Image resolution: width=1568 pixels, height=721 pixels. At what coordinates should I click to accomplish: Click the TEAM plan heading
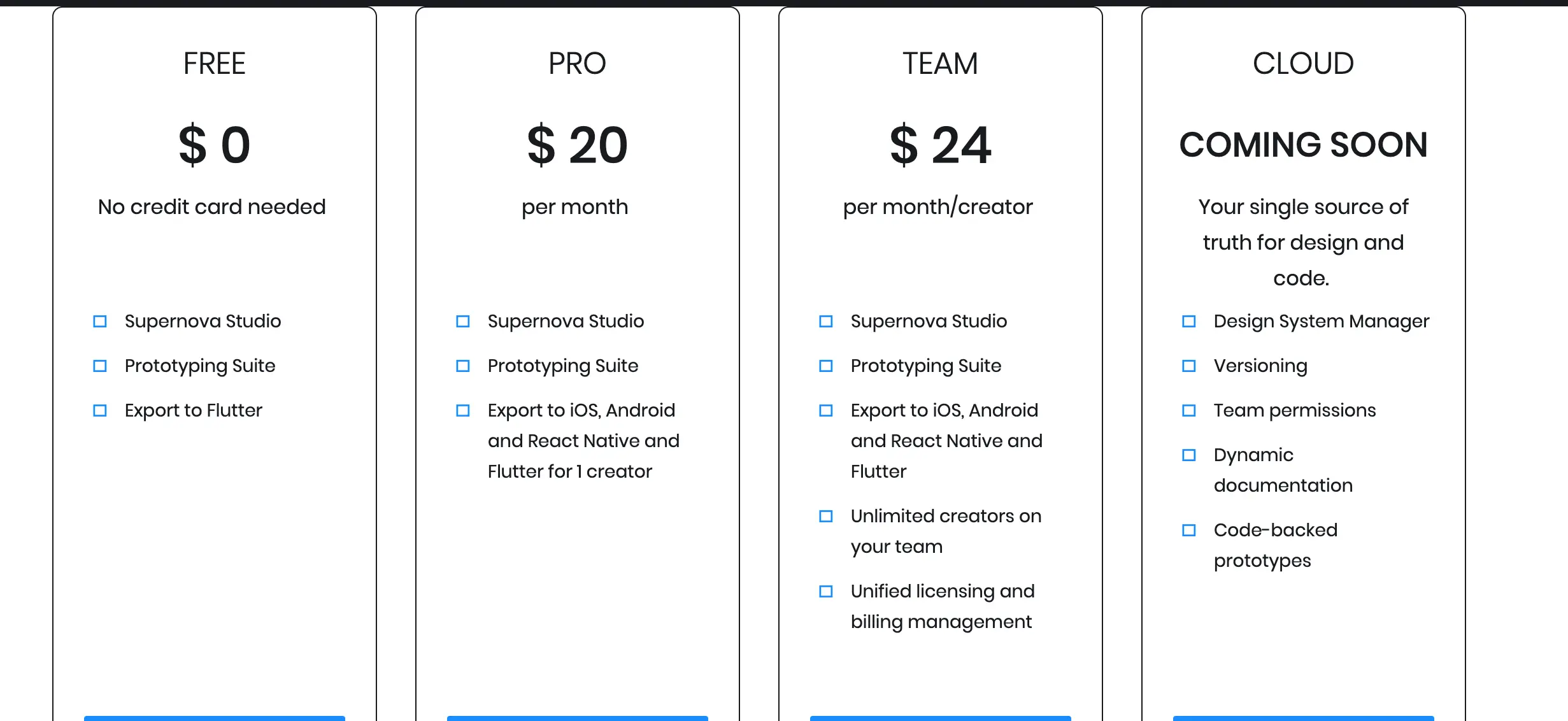[x=941, y=64]
